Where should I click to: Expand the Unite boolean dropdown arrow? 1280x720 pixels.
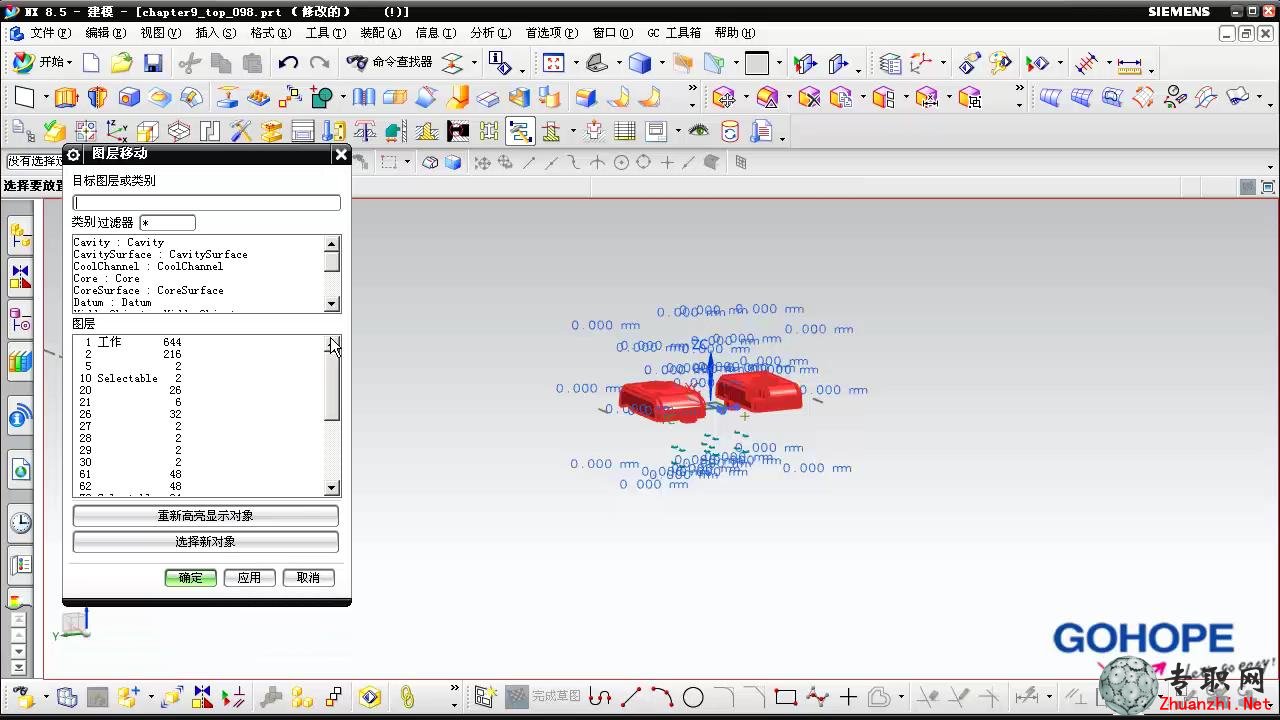pos(343,98)
